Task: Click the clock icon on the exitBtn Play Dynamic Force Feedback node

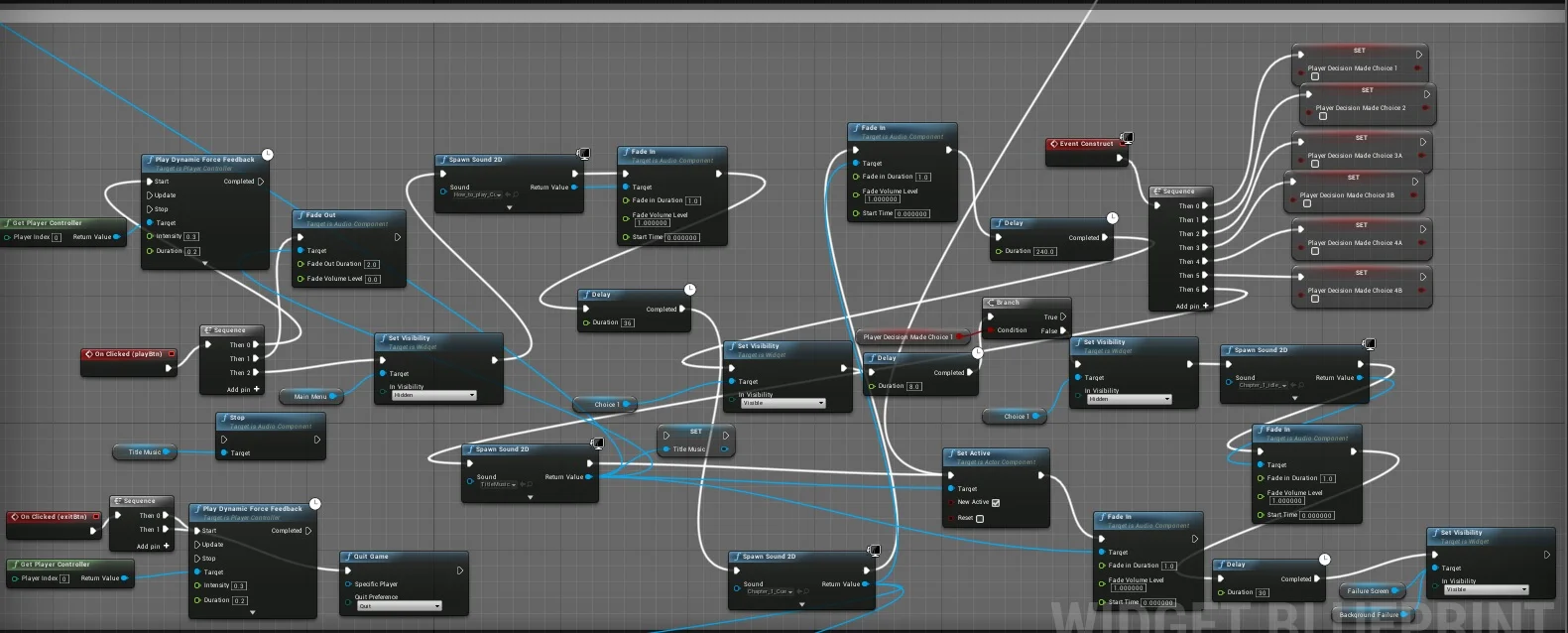Action: (x=315, y=503)
